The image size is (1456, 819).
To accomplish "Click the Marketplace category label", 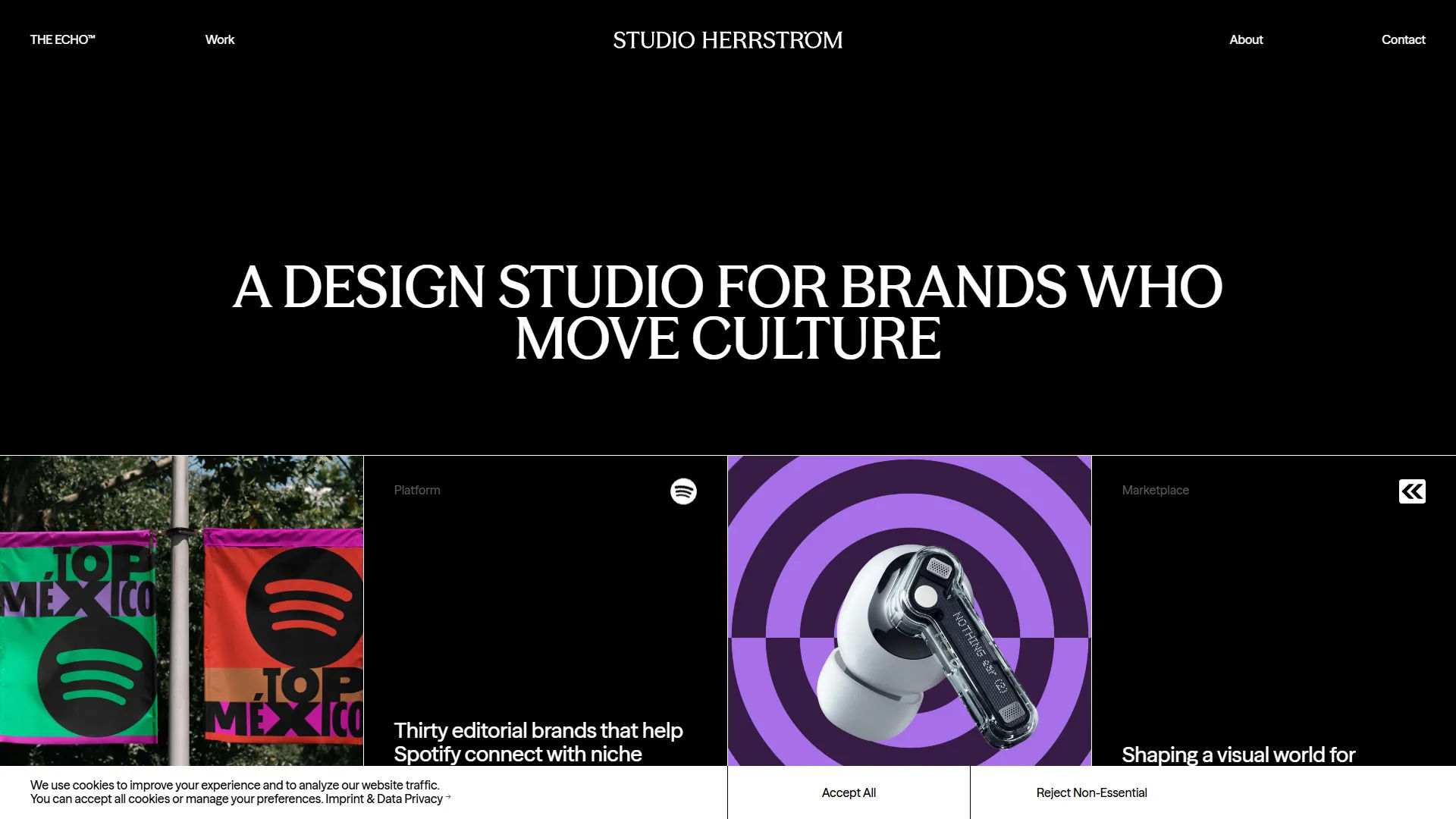I will pyautogui.click(x=1155, y=491).
